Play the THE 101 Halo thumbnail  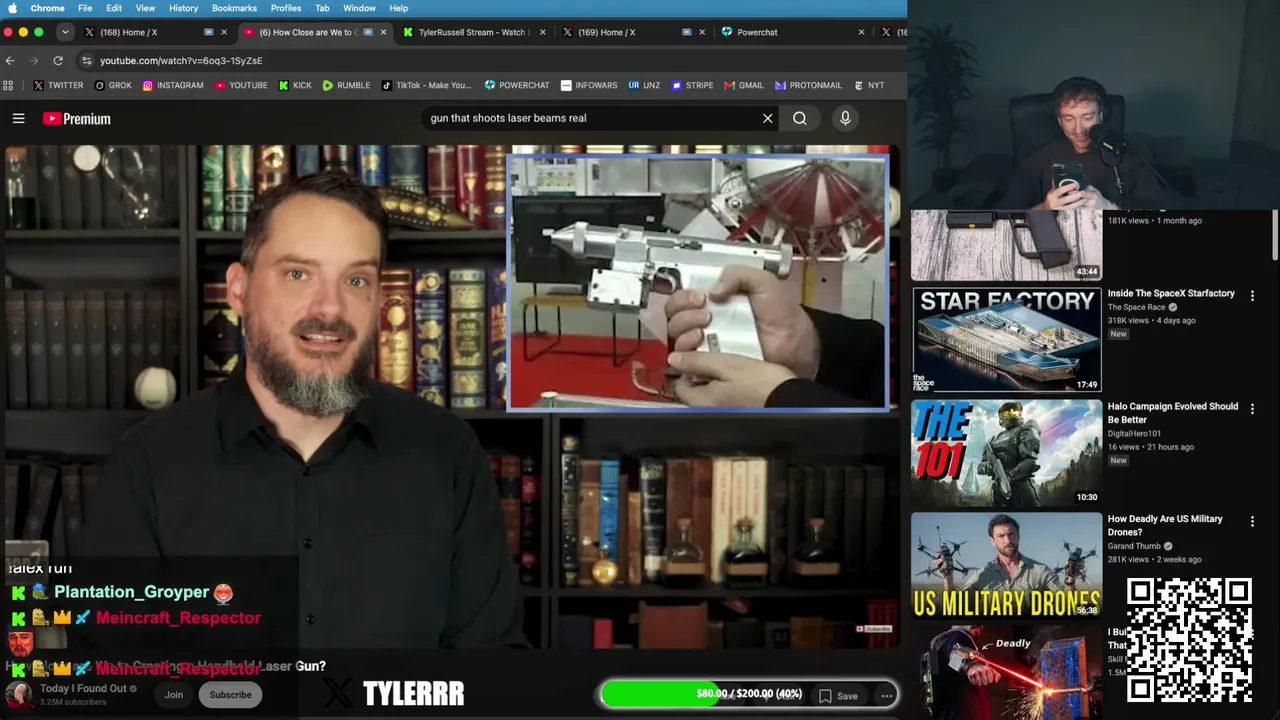[x=1006, y=453]
